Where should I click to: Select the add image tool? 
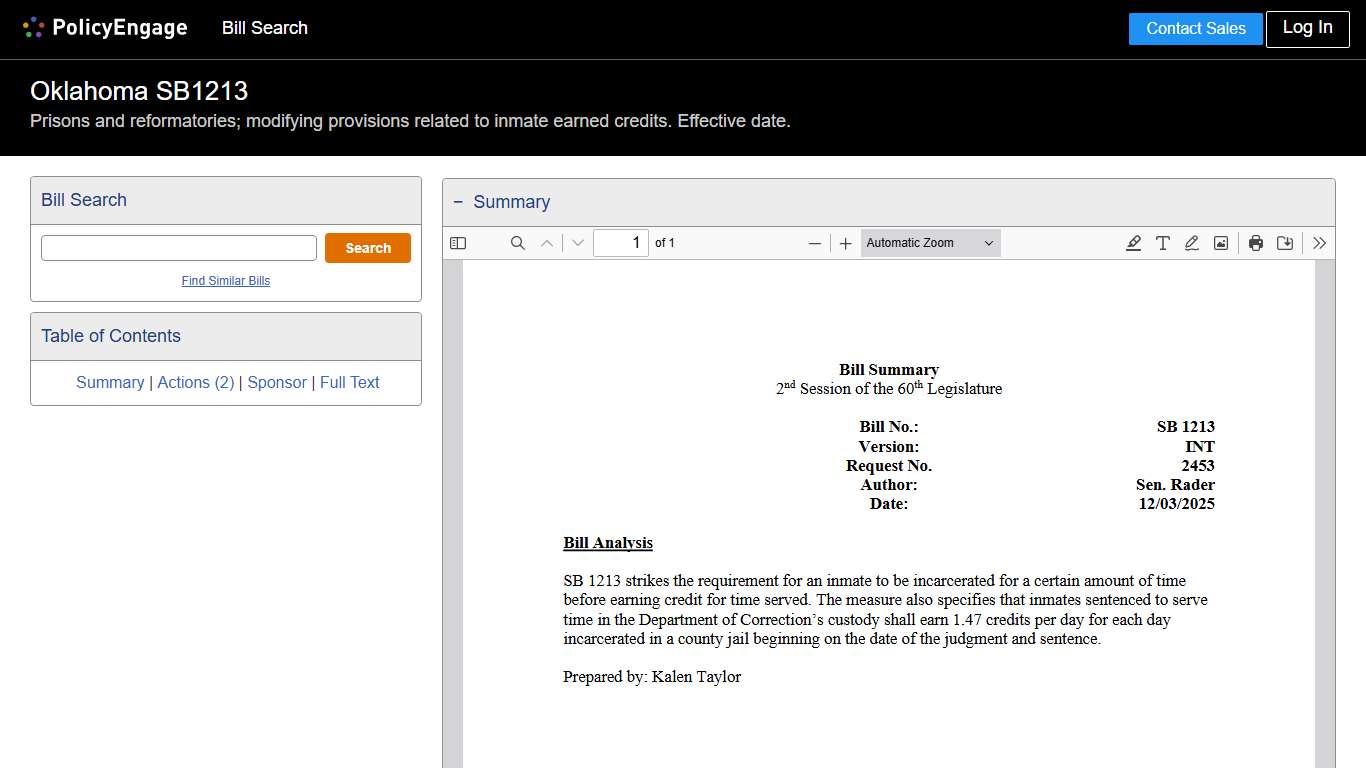click(x=1221, y=243)
